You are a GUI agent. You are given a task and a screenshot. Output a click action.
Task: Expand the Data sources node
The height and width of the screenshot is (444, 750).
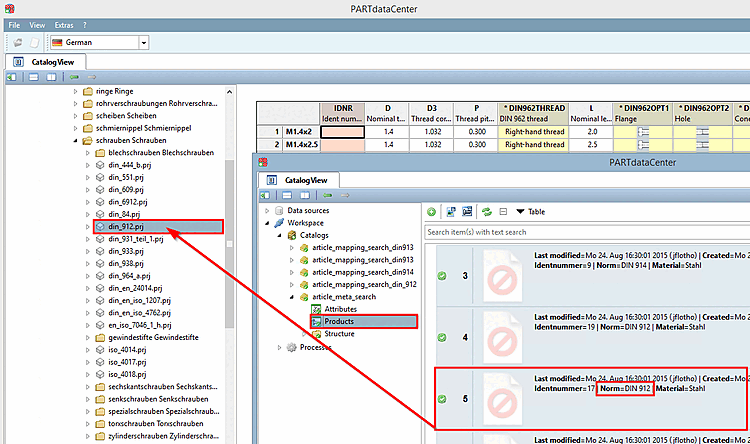(267, 211)
